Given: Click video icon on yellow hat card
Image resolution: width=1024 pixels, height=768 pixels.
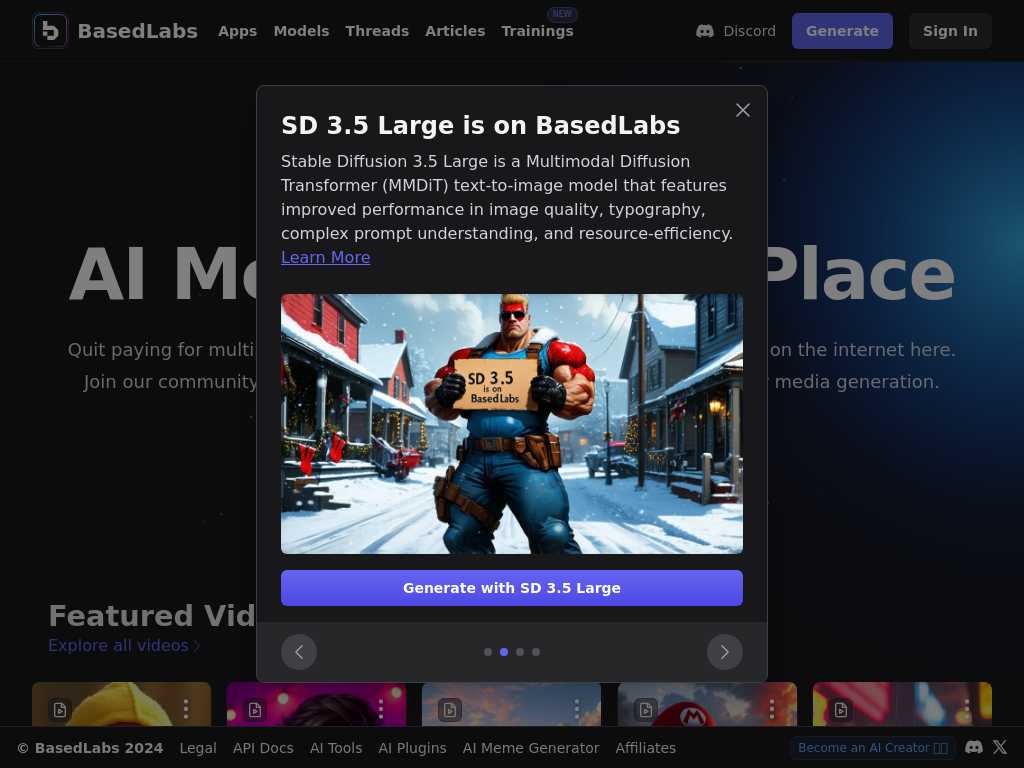Looking at the screenshot, I should click(59, 710).
